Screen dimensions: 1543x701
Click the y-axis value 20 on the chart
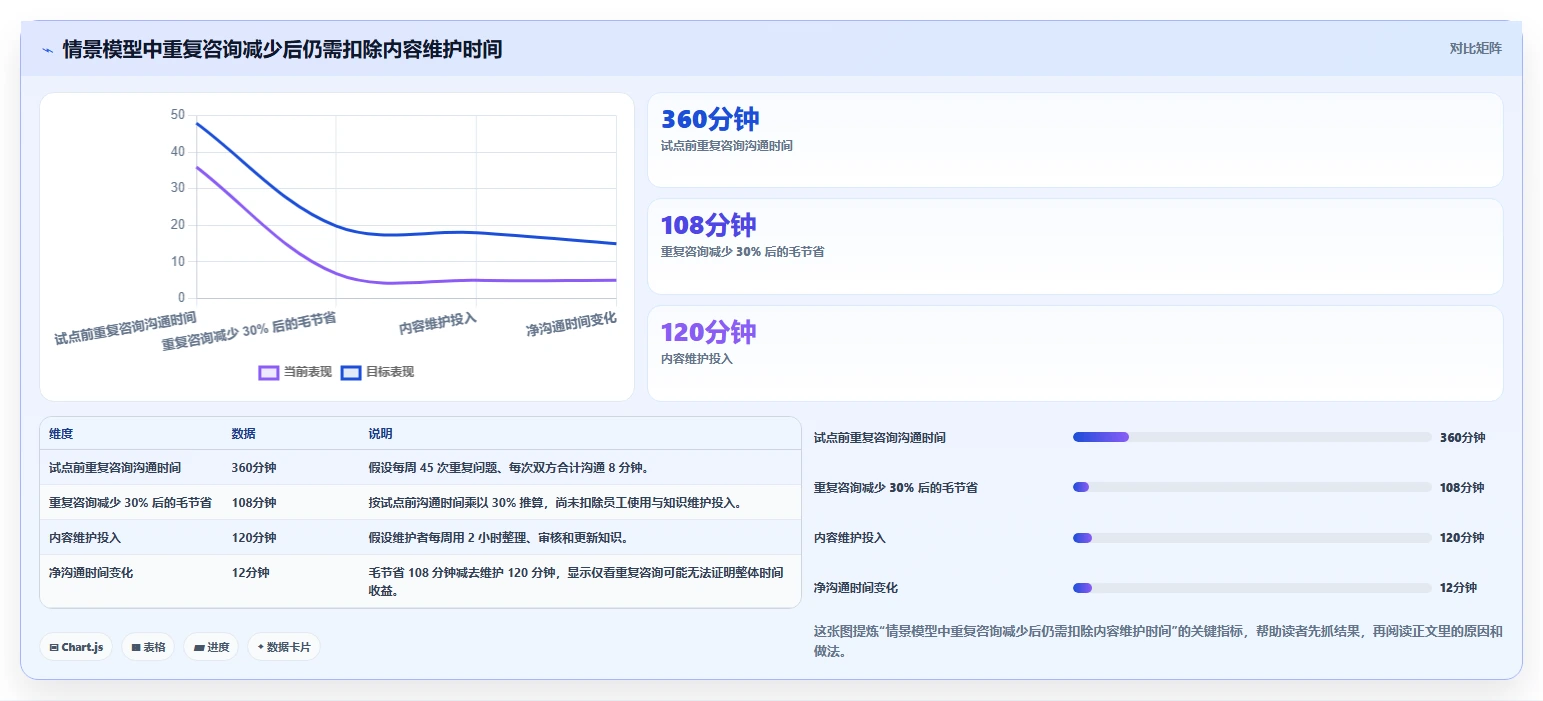click(178, 225)
